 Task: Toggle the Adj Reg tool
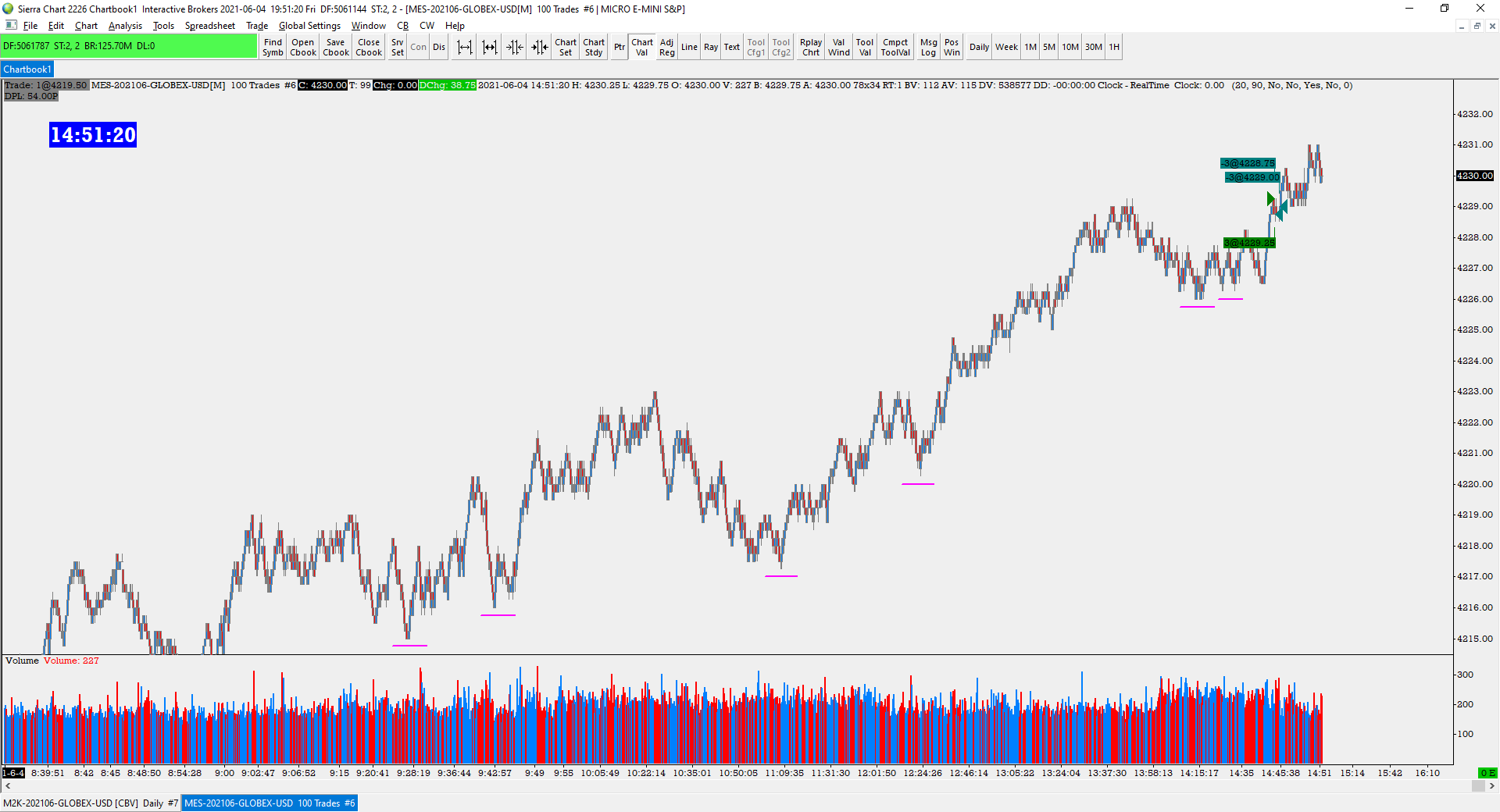(666, 47)
